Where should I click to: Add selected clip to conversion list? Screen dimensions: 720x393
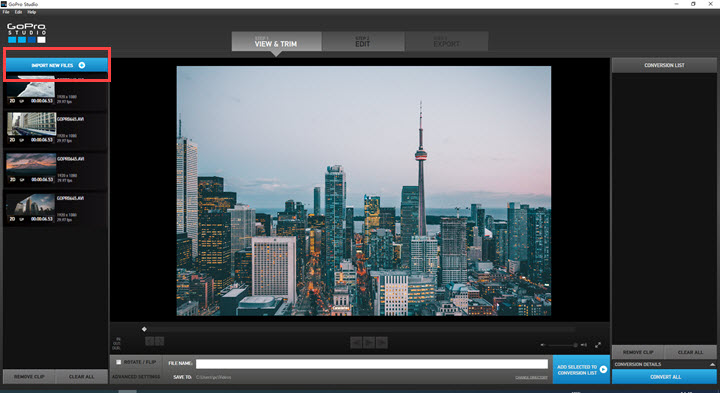coord(581,370)
